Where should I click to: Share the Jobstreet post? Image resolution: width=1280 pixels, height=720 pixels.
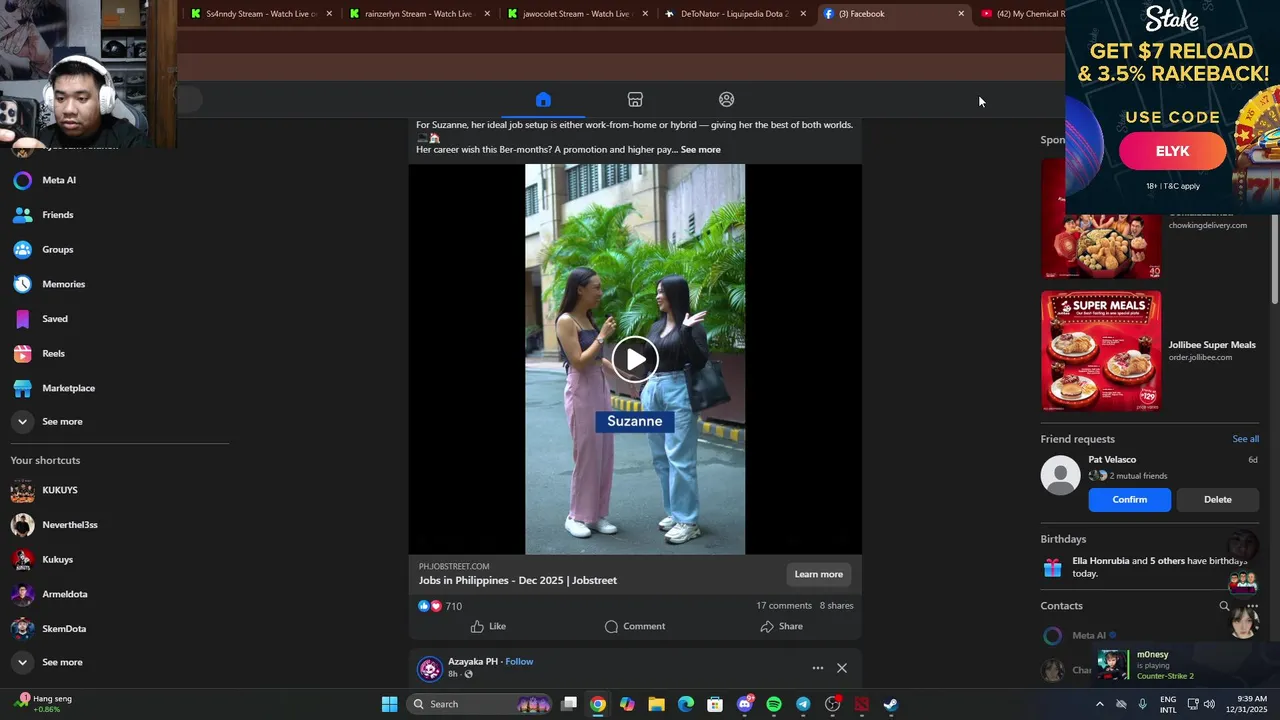(x=781, y=626)
